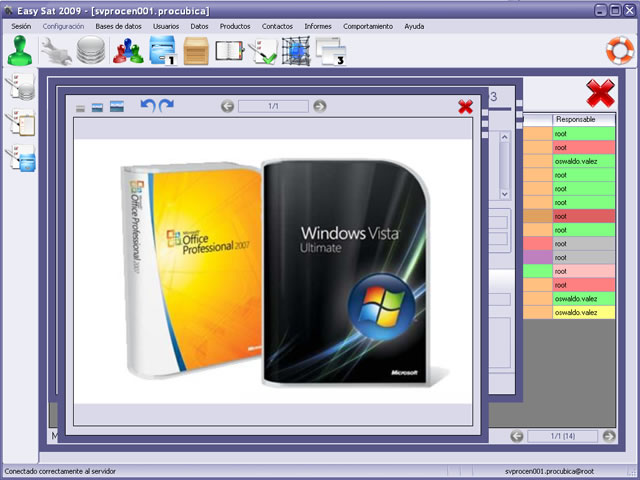Open the contacts address book icon

pyautogui.click(x=229, y=51)
